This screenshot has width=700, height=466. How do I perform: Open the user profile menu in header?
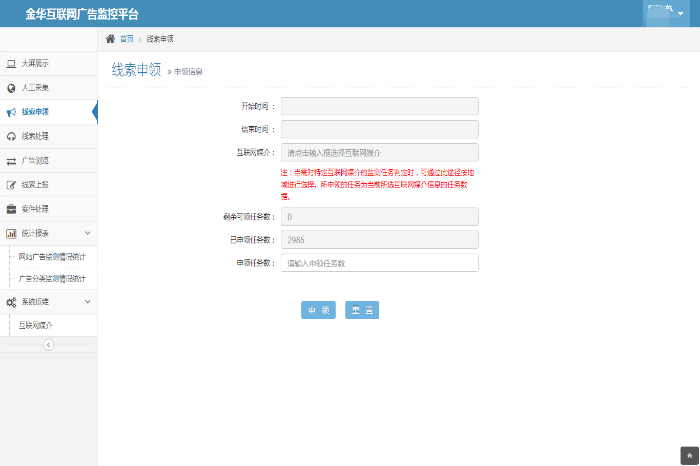click(664, 13)
